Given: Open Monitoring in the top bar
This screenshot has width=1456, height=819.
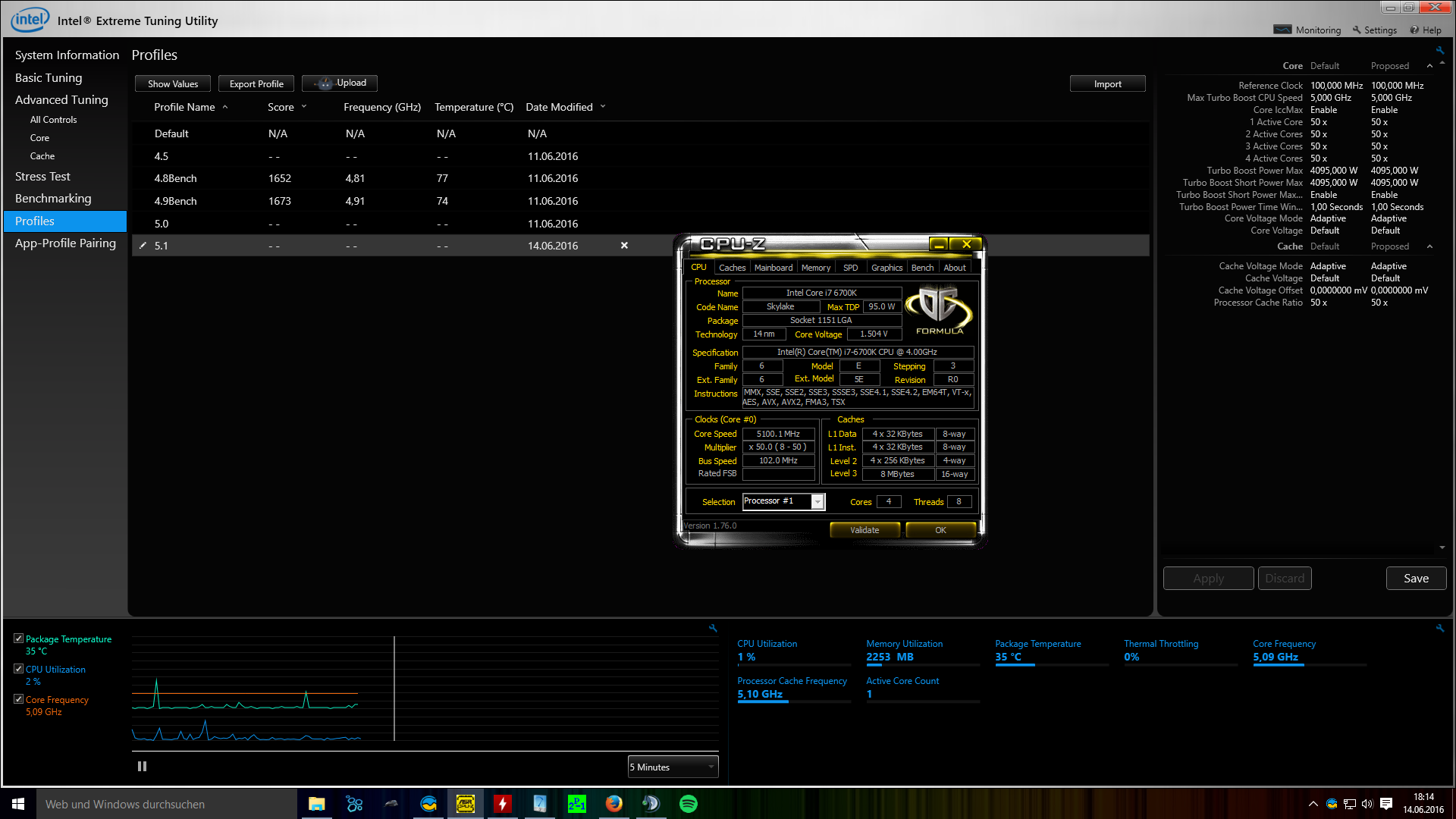Looking at the screenshot, I should tap(1307, 30).
